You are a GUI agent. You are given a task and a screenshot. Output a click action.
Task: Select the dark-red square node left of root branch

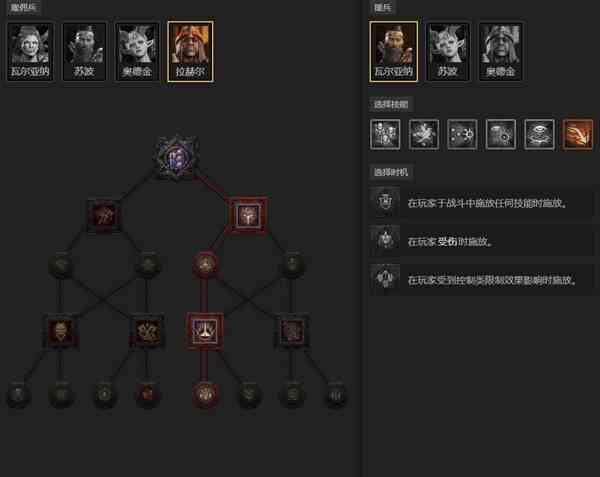coord(104,216)
